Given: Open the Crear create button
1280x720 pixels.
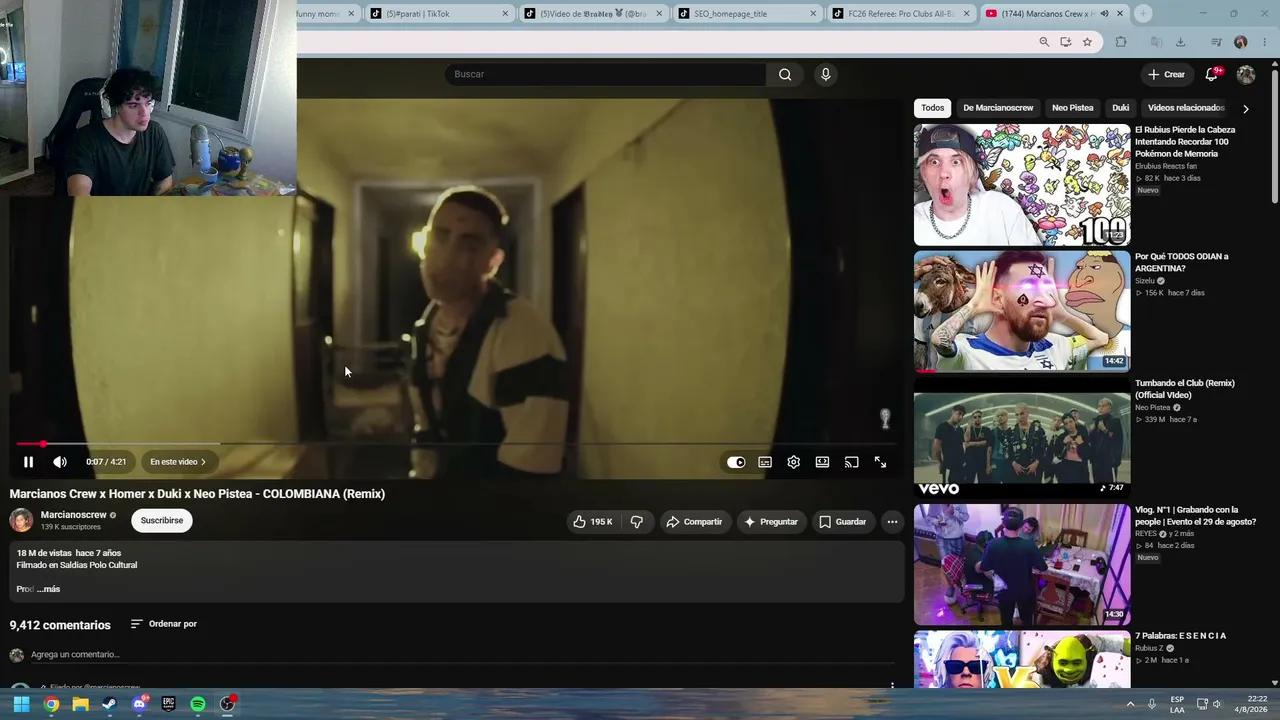Looking at the screenshot, I should click(1166, 74).
